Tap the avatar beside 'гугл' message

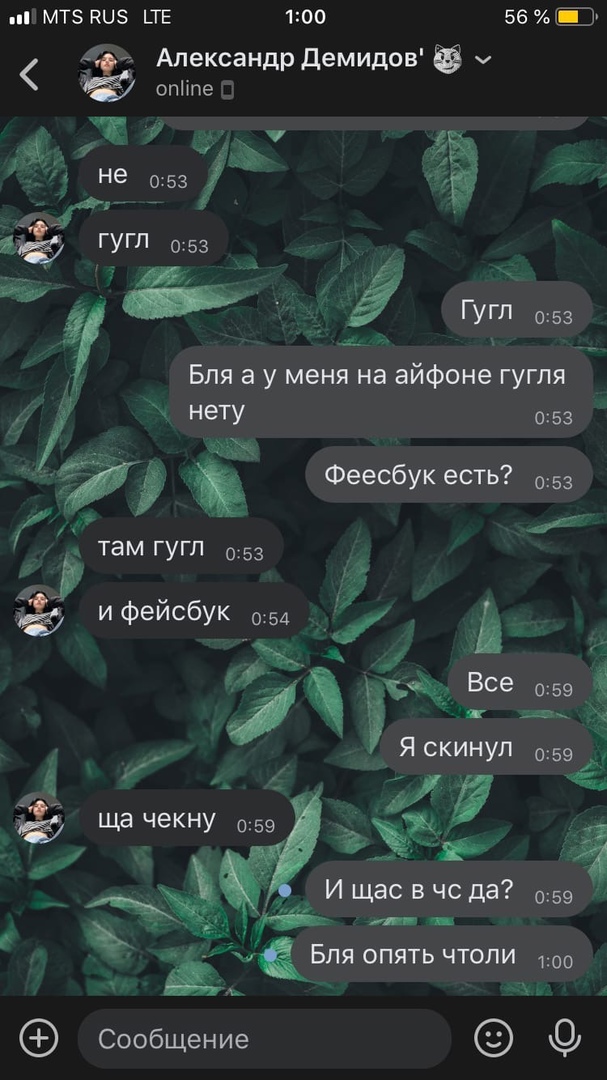(x=39, y=238)
